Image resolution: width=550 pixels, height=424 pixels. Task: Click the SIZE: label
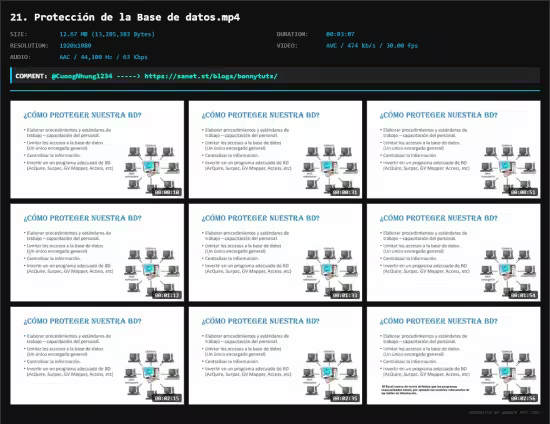19,34
